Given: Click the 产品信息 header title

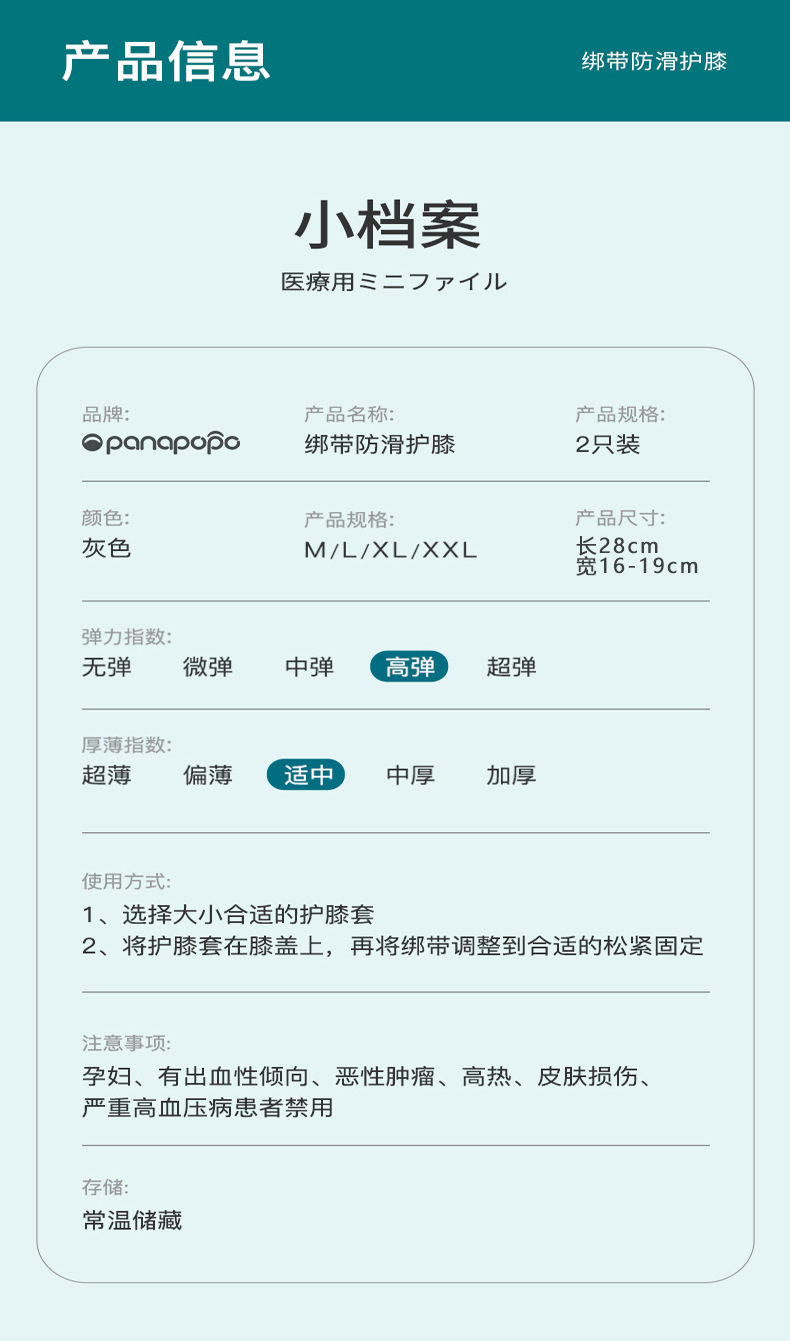Looking at the screenshot, I should (x=166, y=61).
